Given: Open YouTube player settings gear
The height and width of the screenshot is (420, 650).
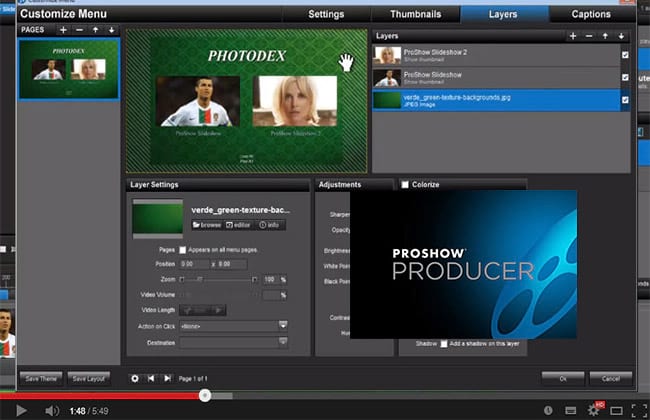Looking at the screenshot, I should click(593, 410).
